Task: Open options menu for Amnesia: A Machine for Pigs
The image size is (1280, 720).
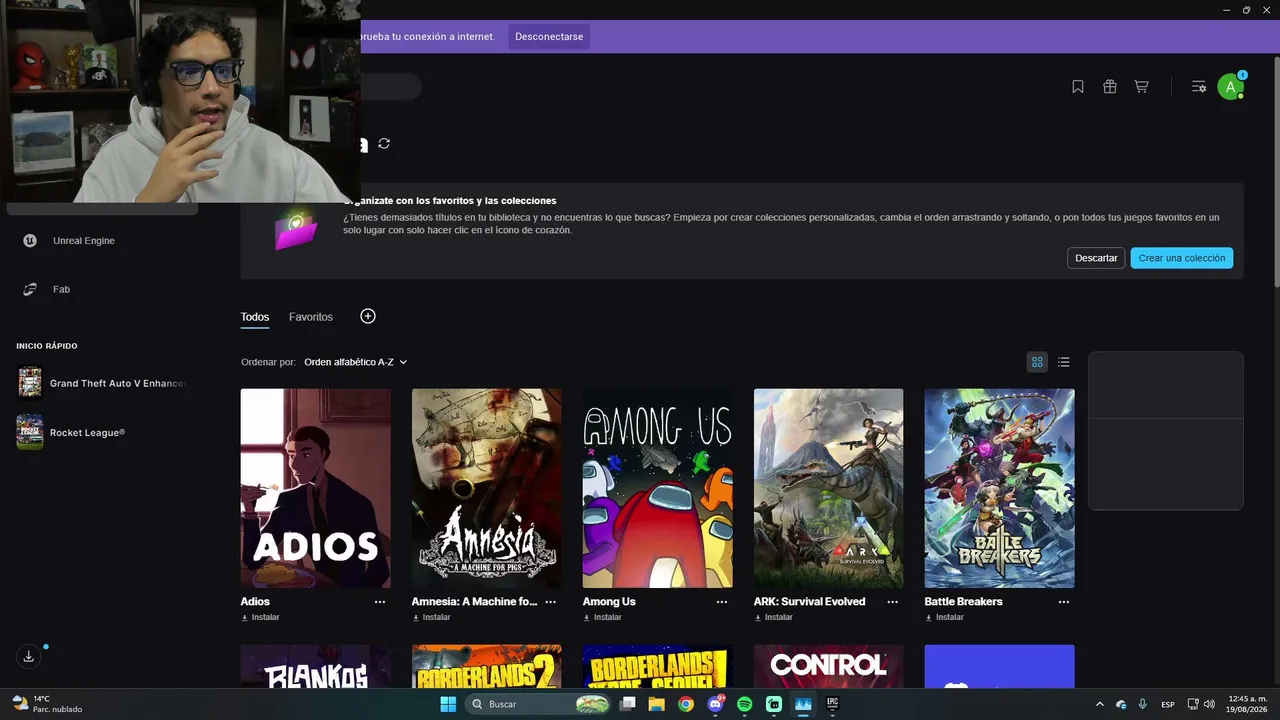Action: pos(551,602)
